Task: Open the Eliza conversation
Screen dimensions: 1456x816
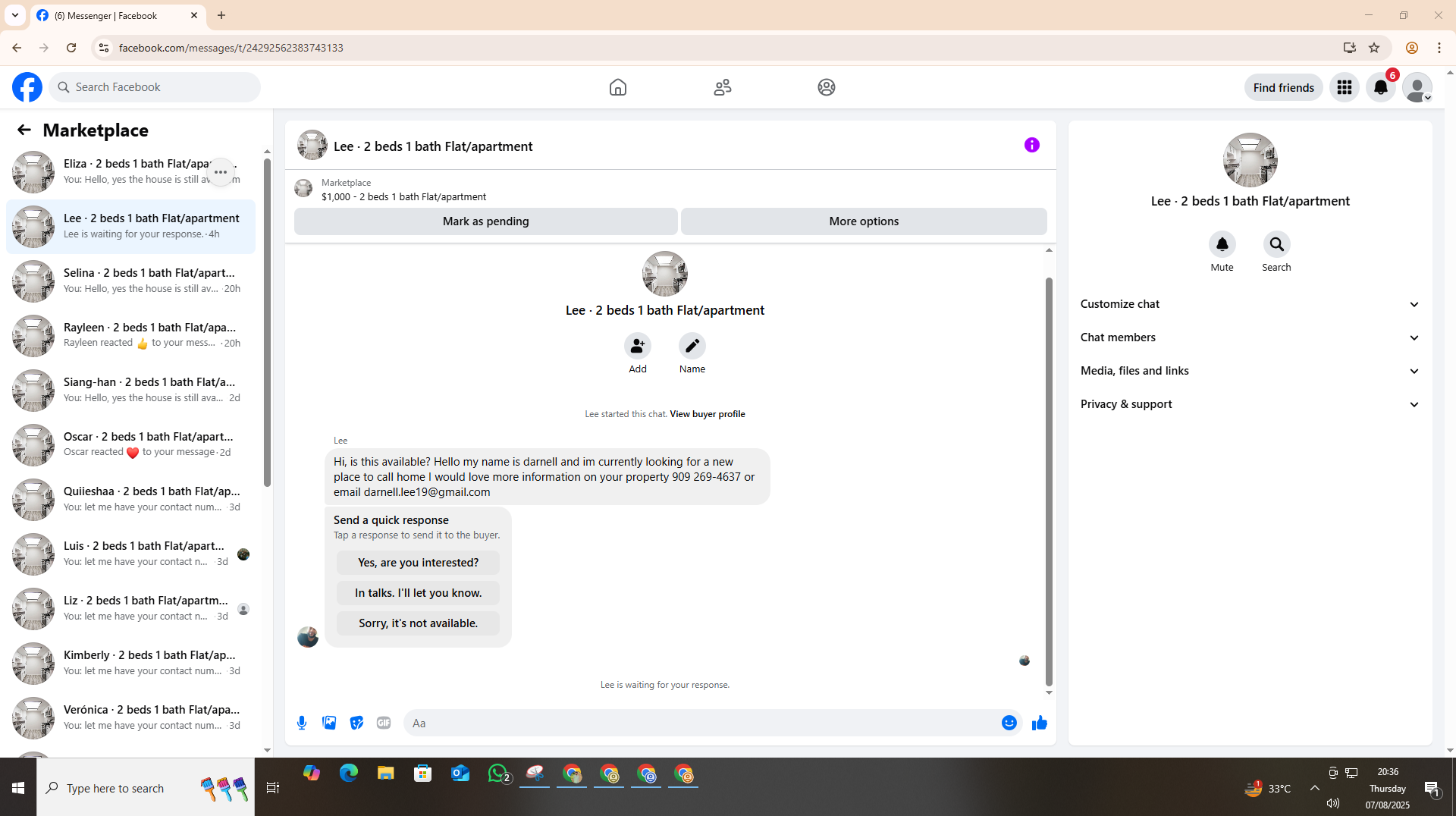Action: (x=130, y=172)
